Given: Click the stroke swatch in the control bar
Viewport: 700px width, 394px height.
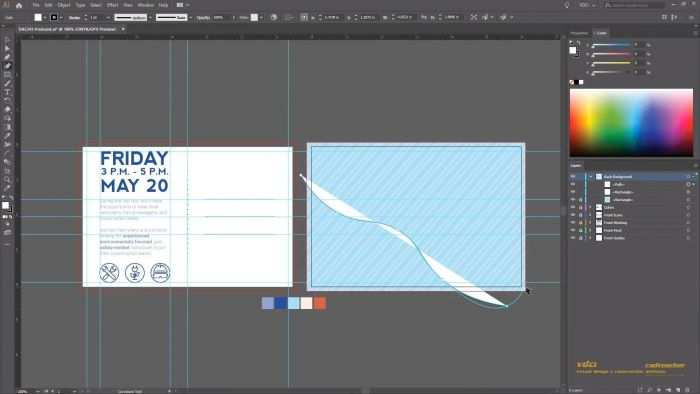Looking at the screenshot, I should 54,17.
